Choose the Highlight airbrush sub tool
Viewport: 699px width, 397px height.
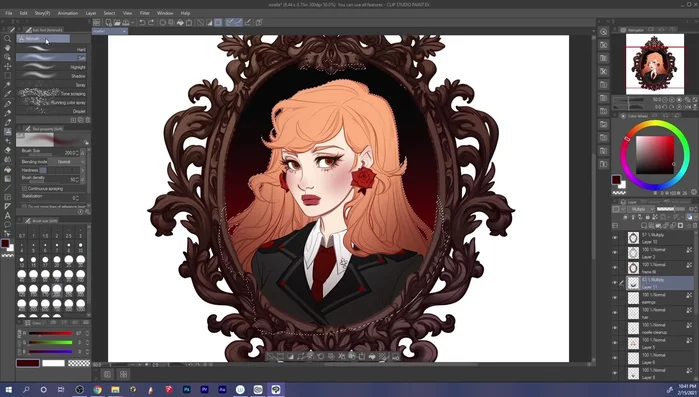51,67
